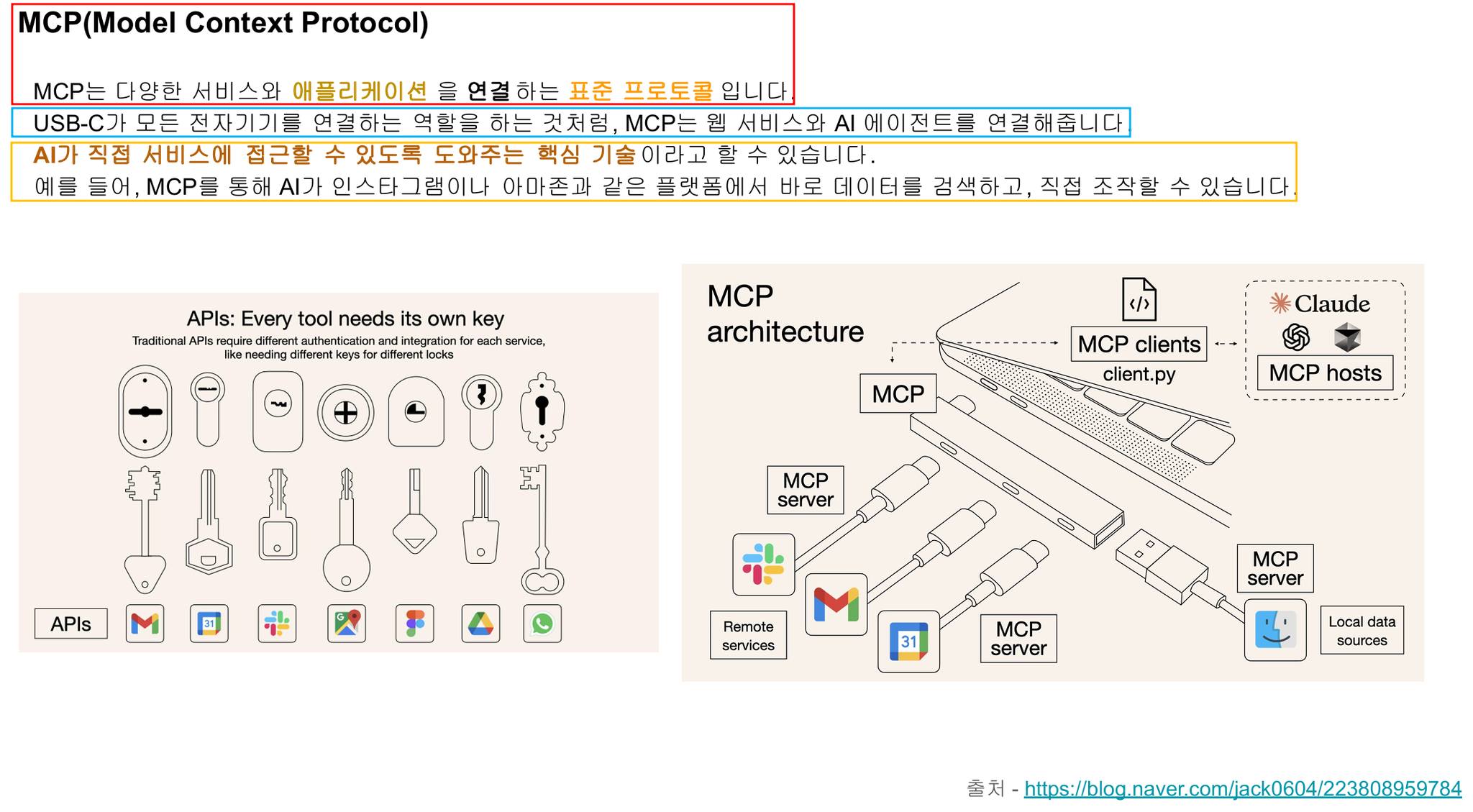This screenshot has height=812, width=1473.
Task: Click the Finder icon near Local data sources
Action: coord(1275,630)
